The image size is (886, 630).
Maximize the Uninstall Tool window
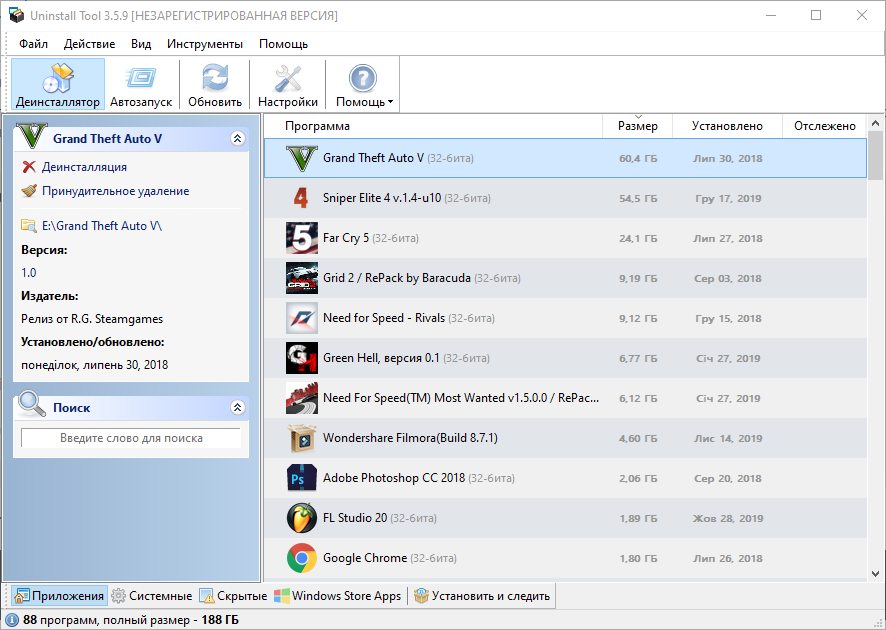tap(816, 15)
